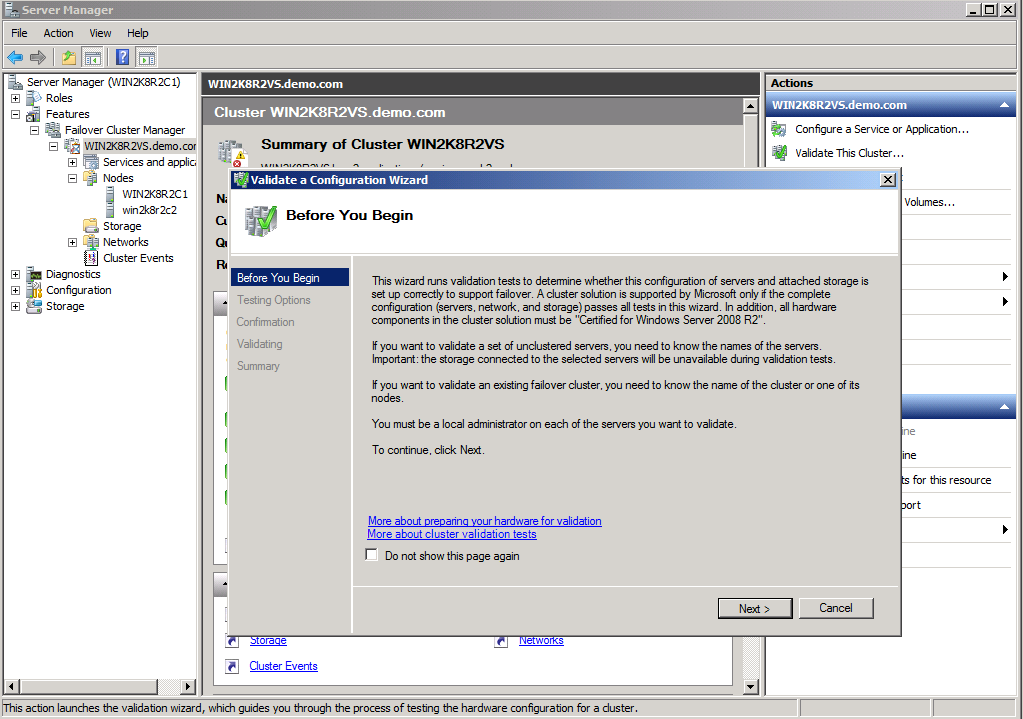Click the Features icon in tree
This screenshot has height=719, width=1023.
click(34, 114)
